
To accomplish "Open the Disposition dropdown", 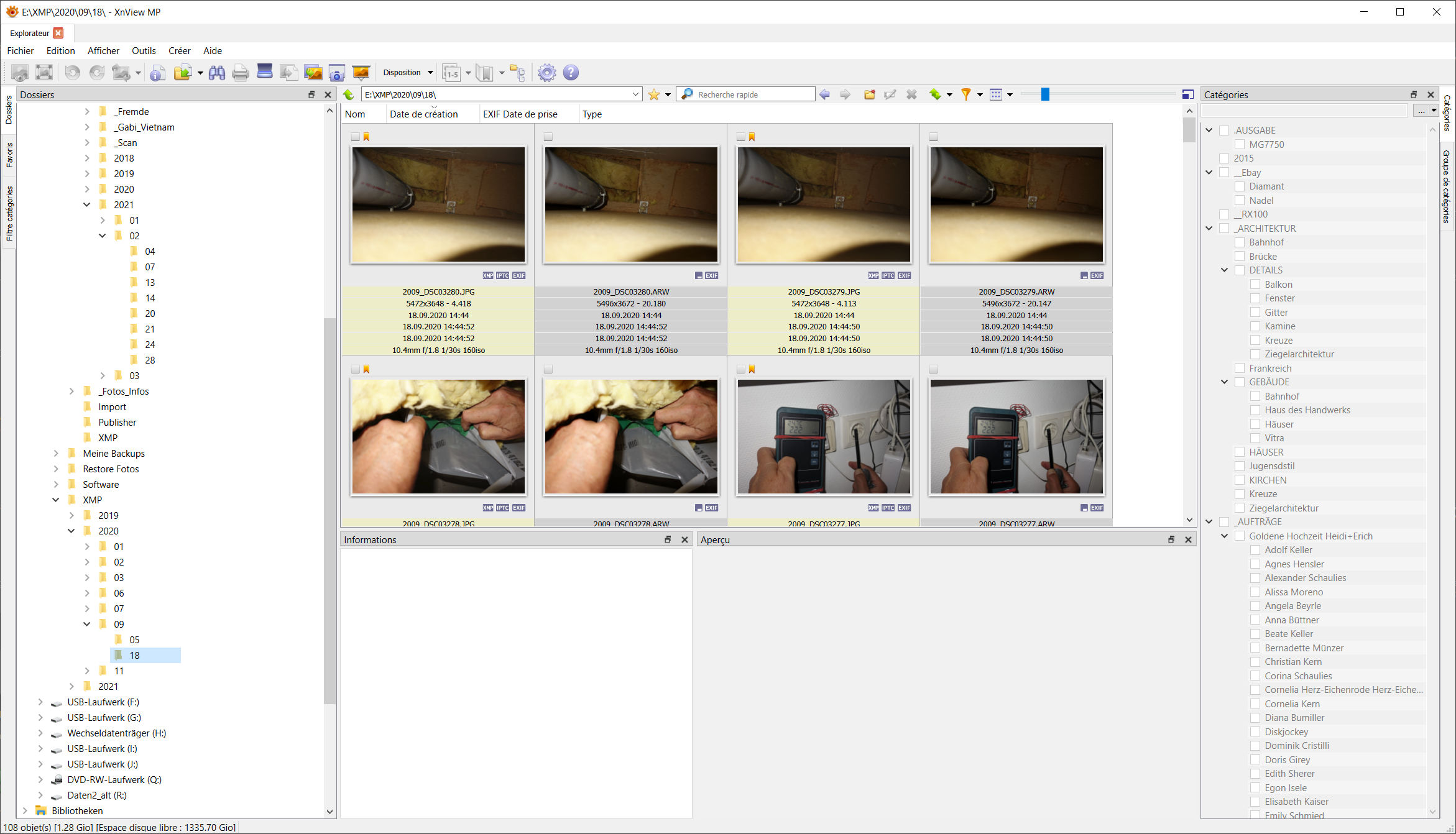I will click(x=408, y=73).
